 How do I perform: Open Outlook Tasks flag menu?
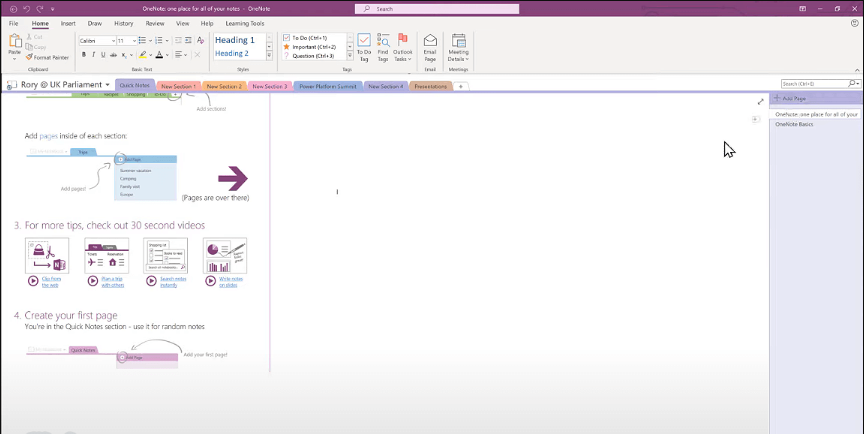click(403, 47)
